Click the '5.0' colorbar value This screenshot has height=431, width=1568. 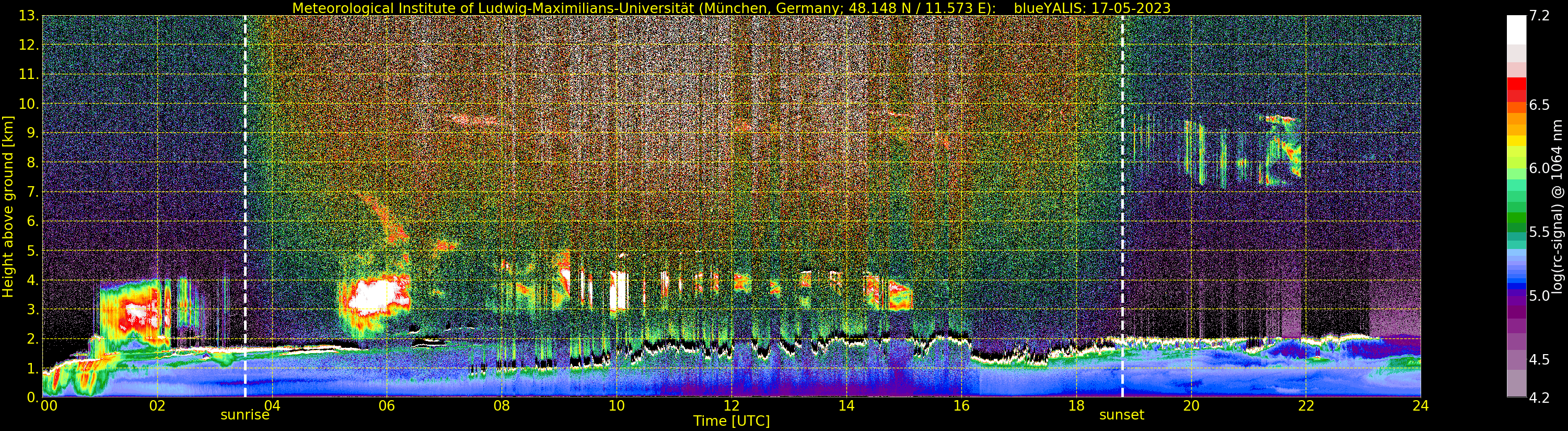(1539, 296)
